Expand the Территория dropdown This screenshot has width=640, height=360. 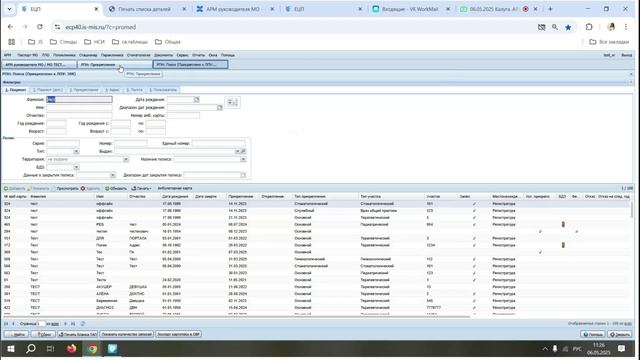(126, 159)
